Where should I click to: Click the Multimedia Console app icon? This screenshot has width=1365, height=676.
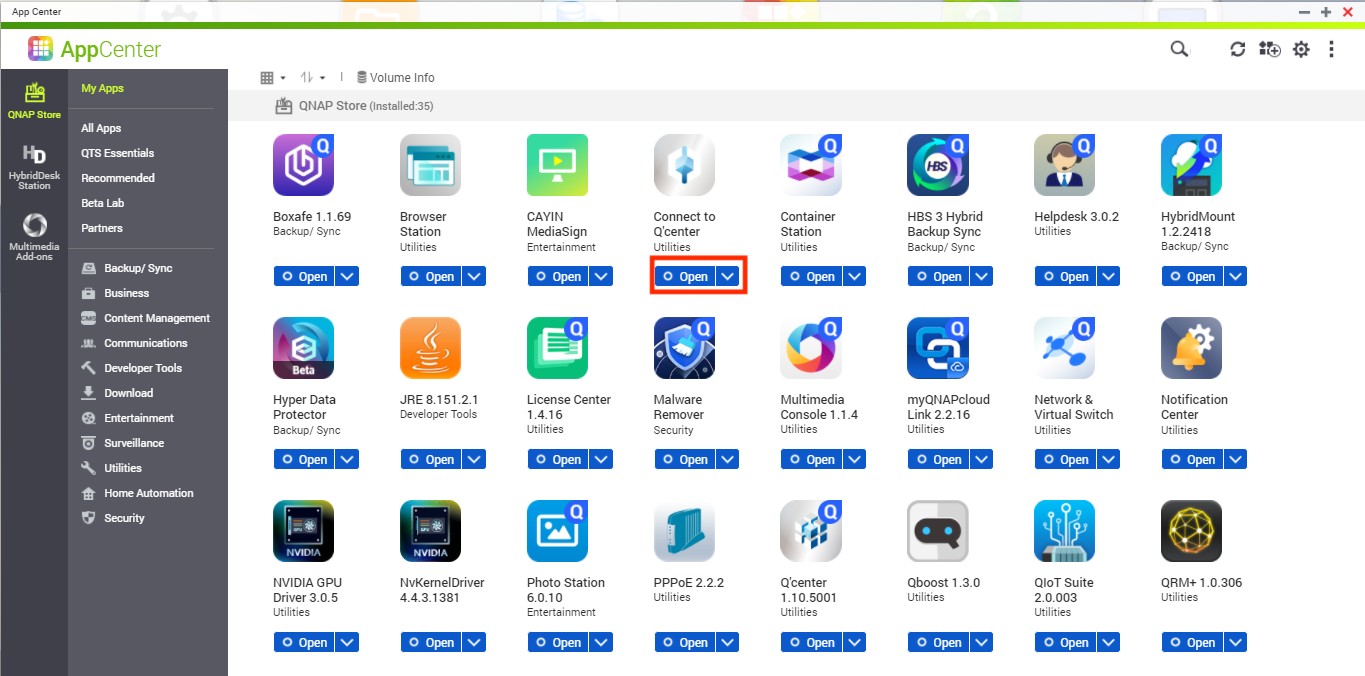pos(811,348)
